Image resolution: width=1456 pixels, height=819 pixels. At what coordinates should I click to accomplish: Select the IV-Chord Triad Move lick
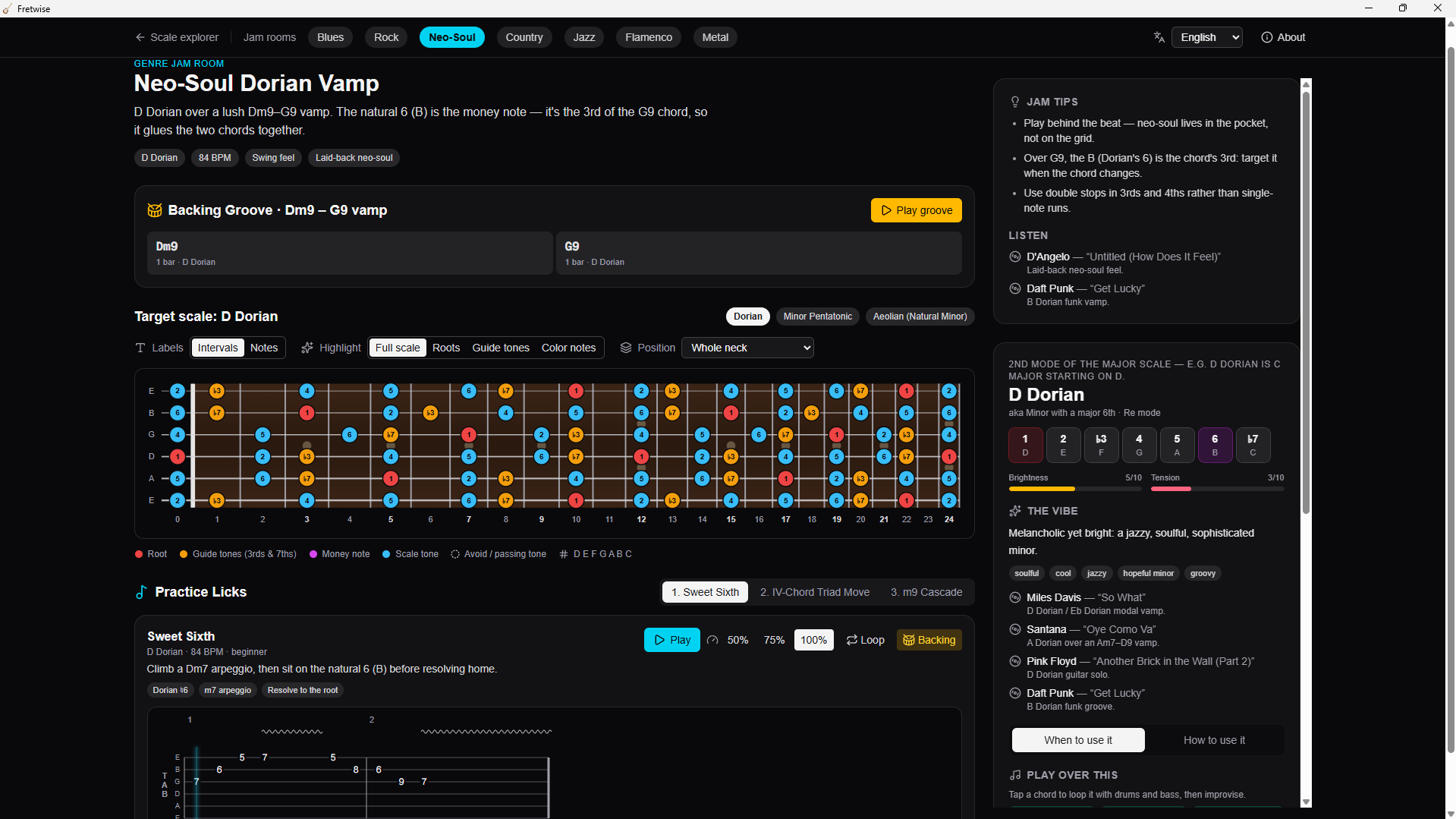(x=815, y=592)
